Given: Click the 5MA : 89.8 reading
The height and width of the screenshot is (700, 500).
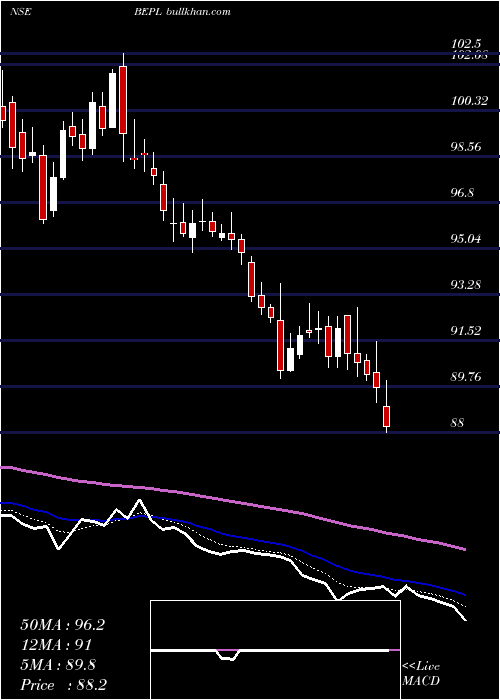Looking at the screenshot, I should tap(58, 665).
